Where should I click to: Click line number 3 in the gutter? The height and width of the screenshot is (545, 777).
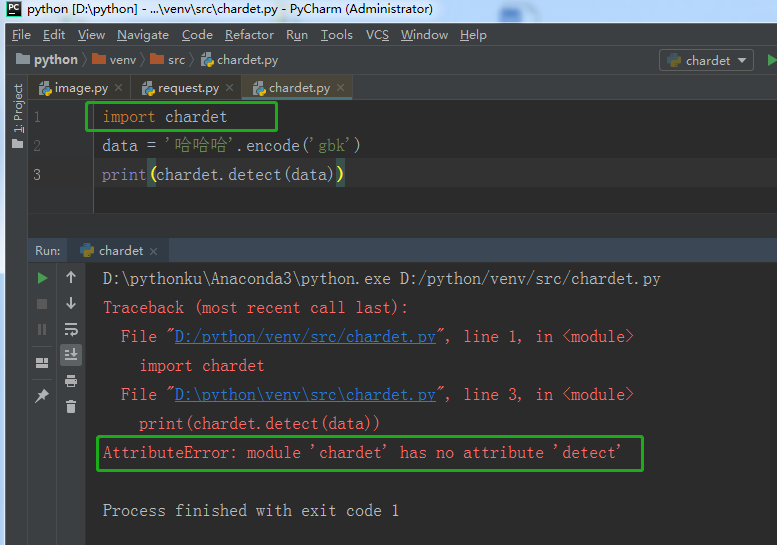tap(37, 174)
